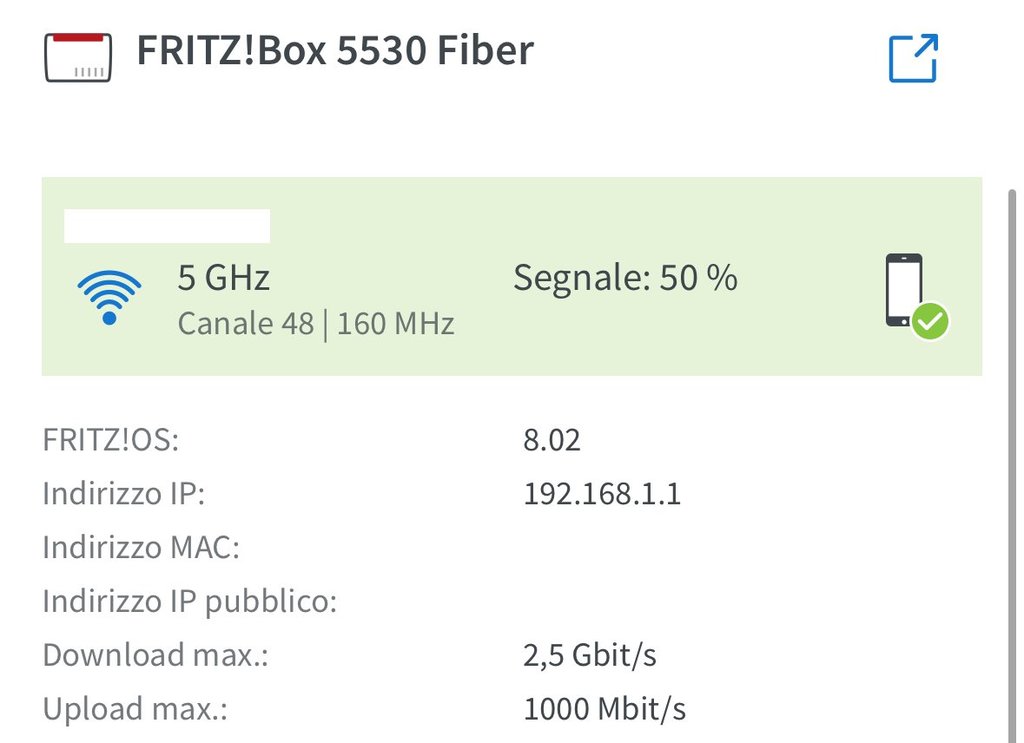
Task: Open the FRITZ!Box web interface external link icon
Action: (x=913, y=58)
